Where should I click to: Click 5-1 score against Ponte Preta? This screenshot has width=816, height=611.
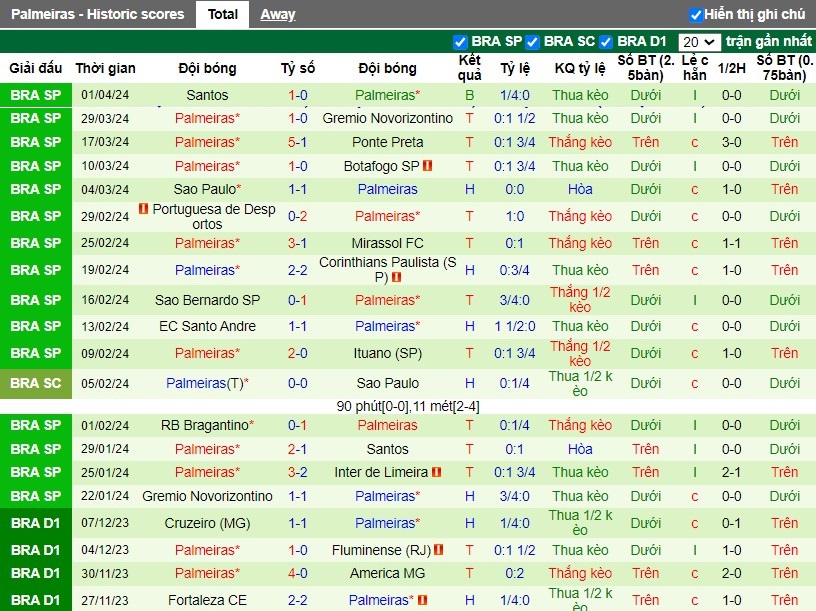[298, 142]
